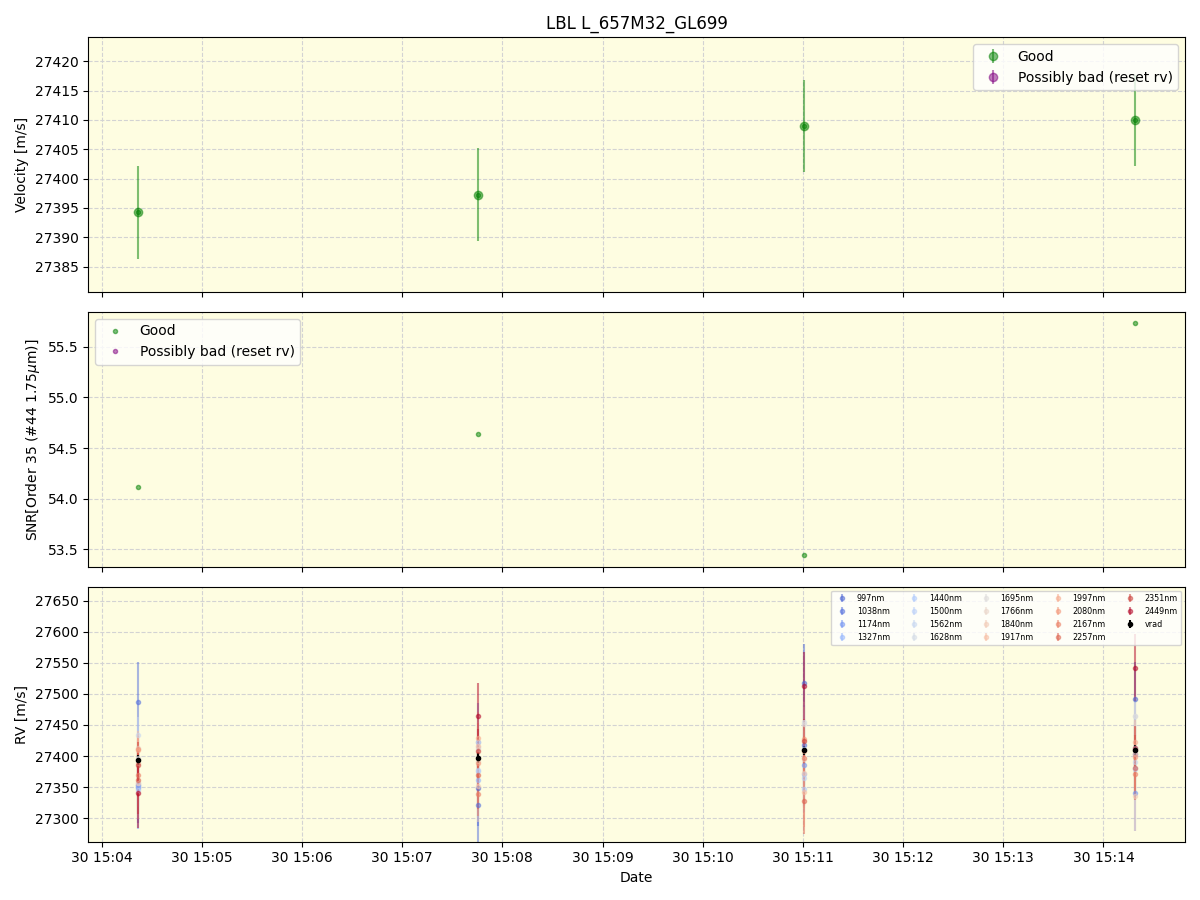Click the 1840nm legend entry
The width and height of the screenshot is (1200, 900).
[1007, 624]
